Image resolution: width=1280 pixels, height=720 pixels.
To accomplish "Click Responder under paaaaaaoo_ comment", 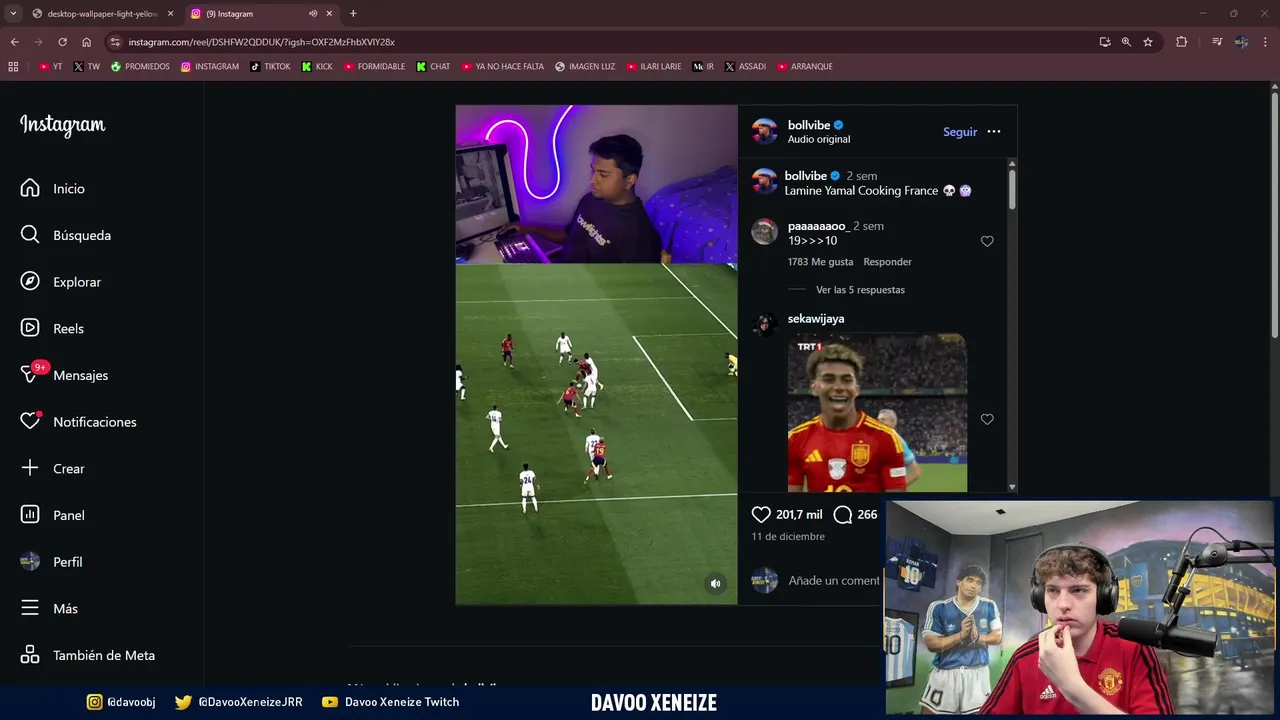I will [887, 262].
